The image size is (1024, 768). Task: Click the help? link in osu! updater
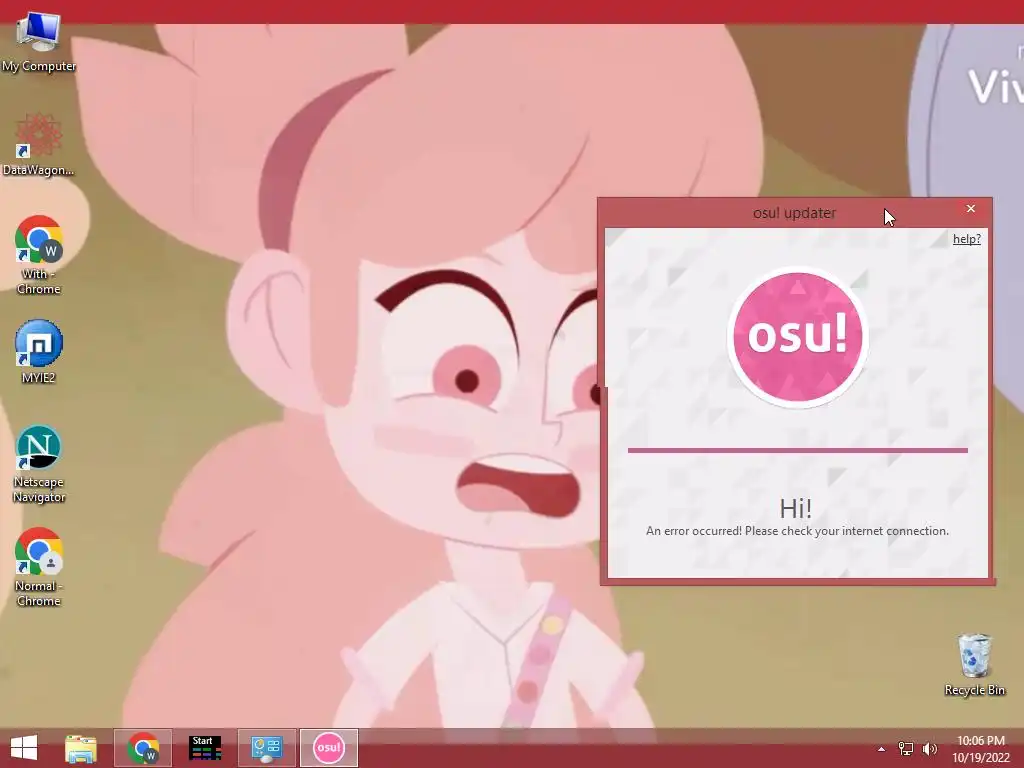[967, 239]
